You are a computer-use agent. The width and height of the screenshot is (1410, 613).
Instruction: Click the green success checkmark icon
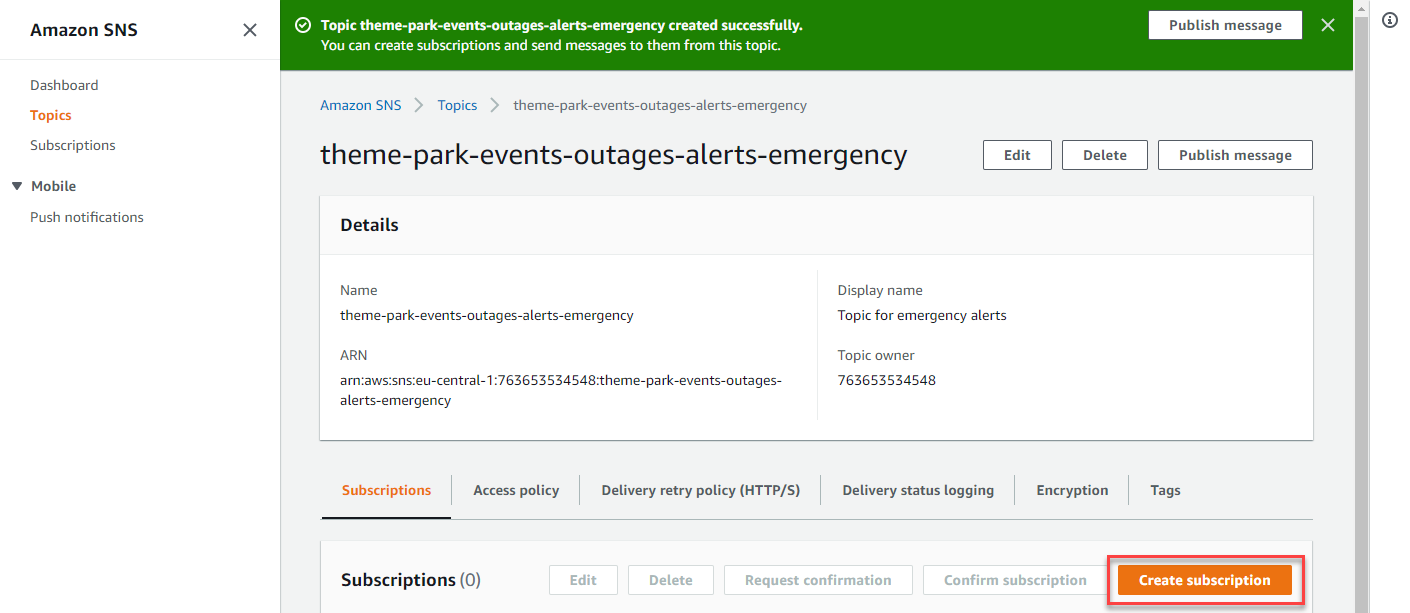click(x=303, y=25)
